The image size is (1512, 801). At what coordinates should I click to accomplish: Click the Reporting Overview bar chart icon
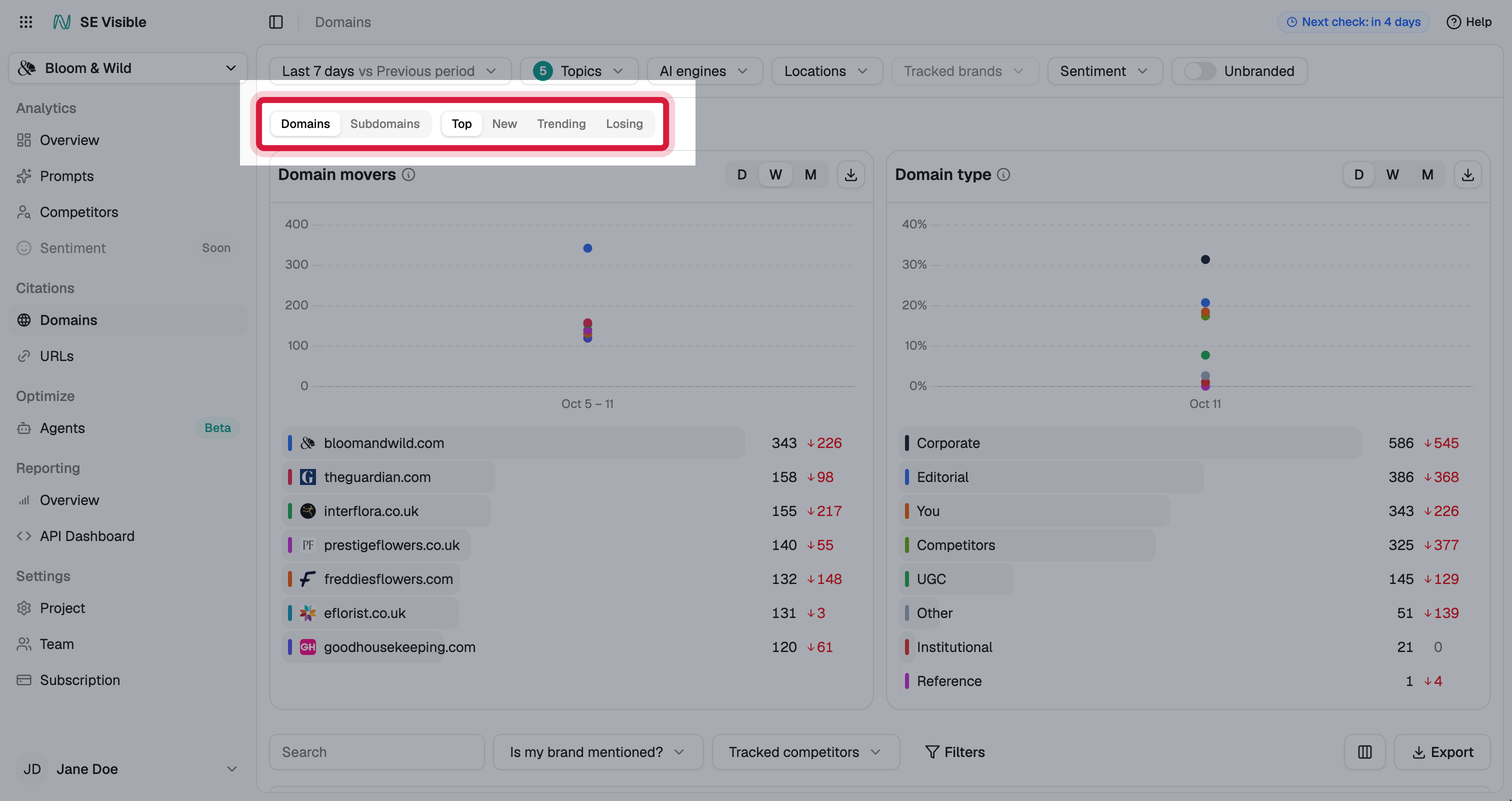coord(23,500)
